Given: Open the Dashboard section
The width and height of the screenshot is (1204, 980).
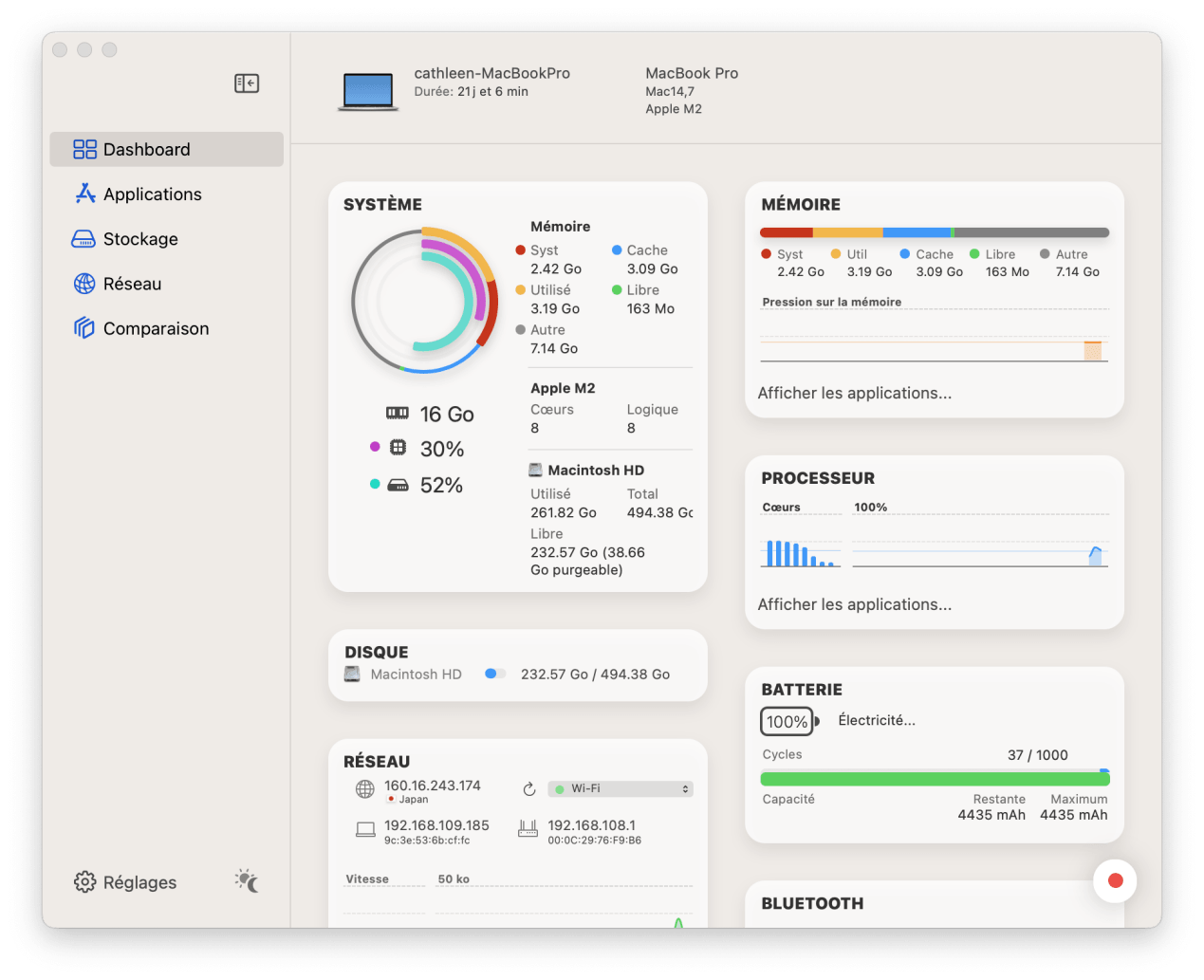Looking at the screenshot, I should 166,149.
